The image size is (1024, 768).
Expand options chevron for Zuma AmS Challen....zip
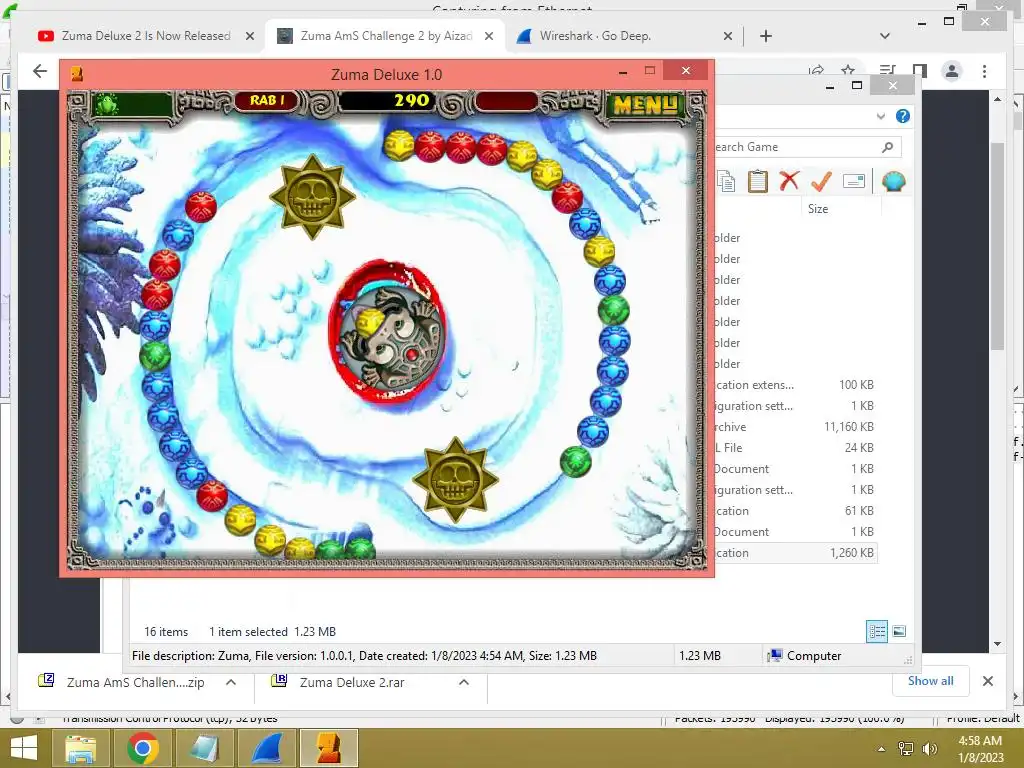pyautogui.click(x=231, y=682)
